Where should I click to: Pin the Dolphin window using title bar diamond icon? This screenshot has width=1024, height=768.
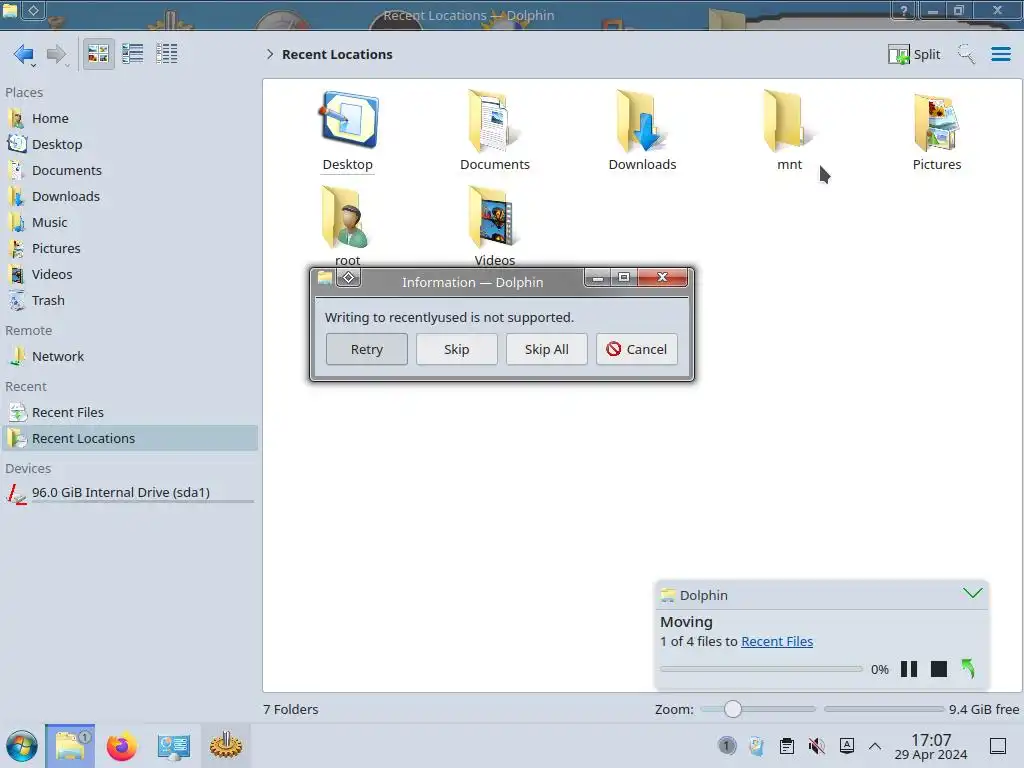pos(34,10)
